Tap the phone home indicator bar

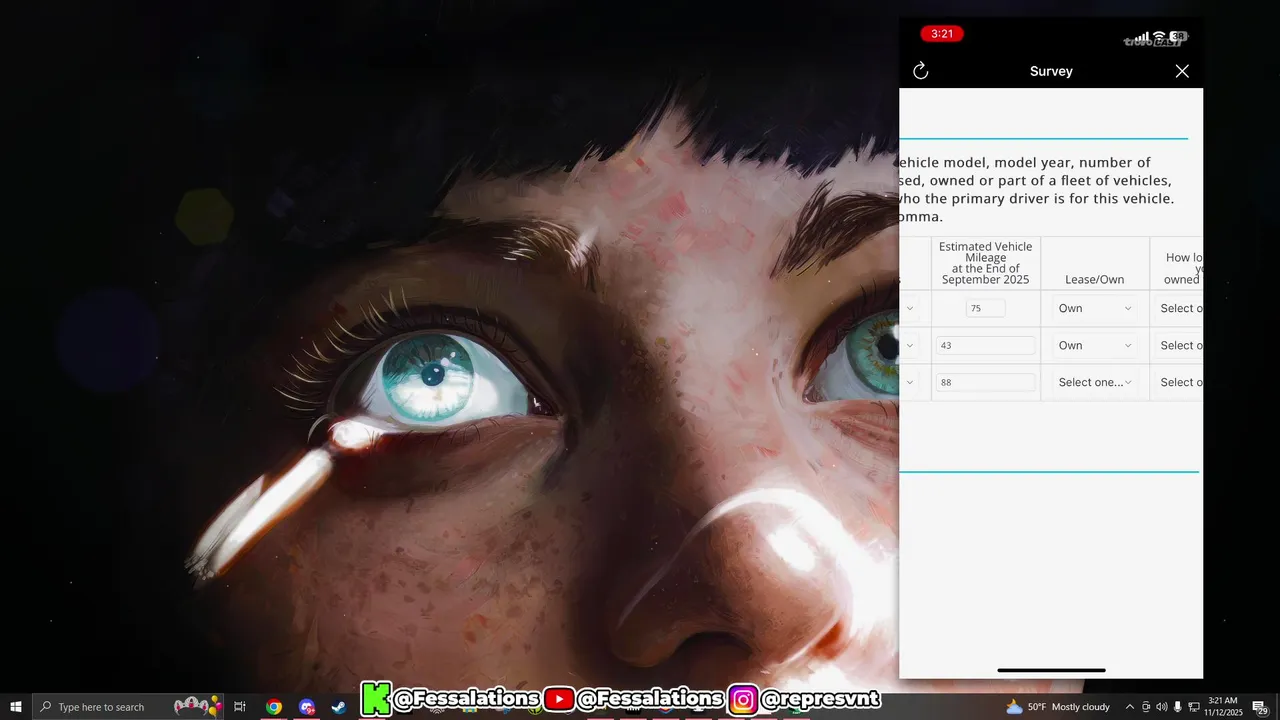(x=1051, y=670)
